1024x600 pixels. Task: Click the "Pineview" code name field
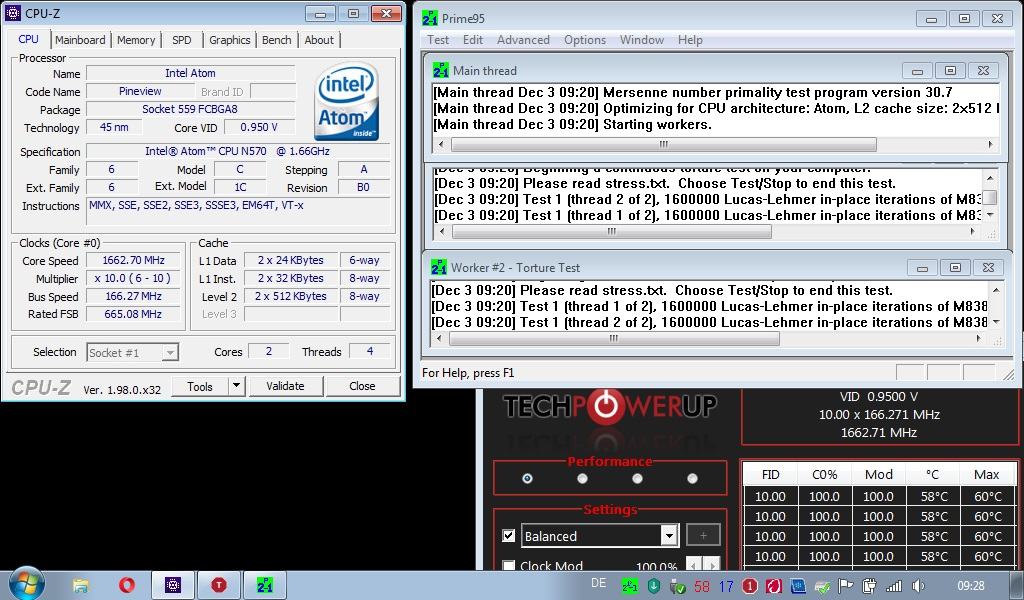coord(140,91)
